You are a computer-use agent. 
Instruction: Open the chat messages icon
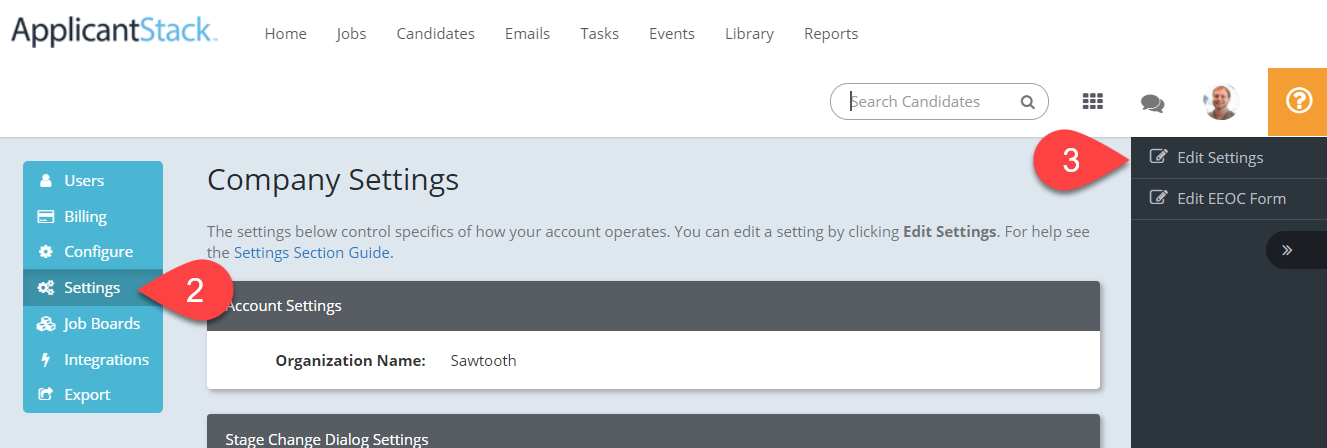[x=1152, y=102]
